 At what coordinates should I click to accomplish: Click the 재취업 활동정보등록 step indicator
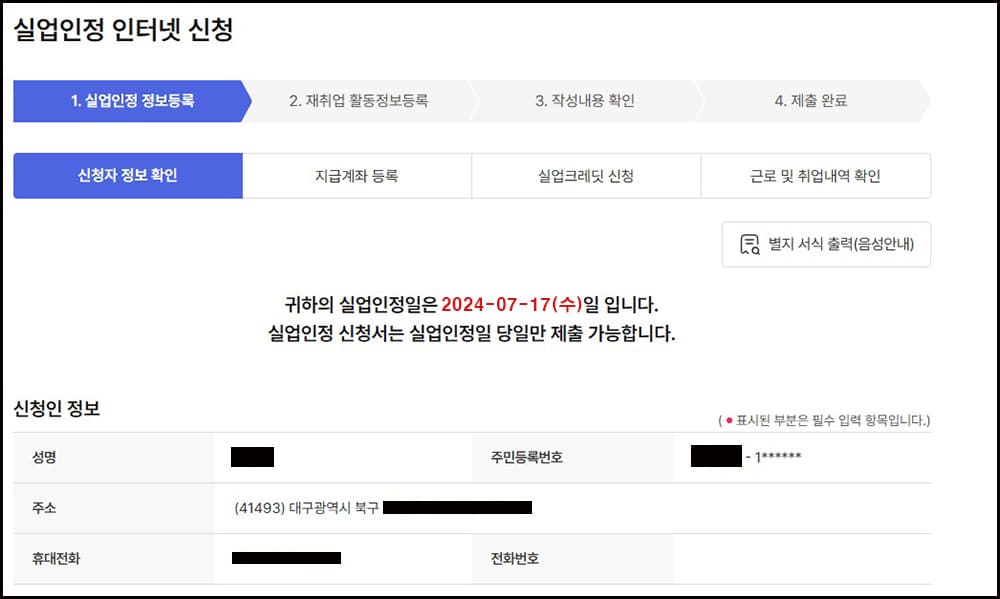tap(357, 101)
